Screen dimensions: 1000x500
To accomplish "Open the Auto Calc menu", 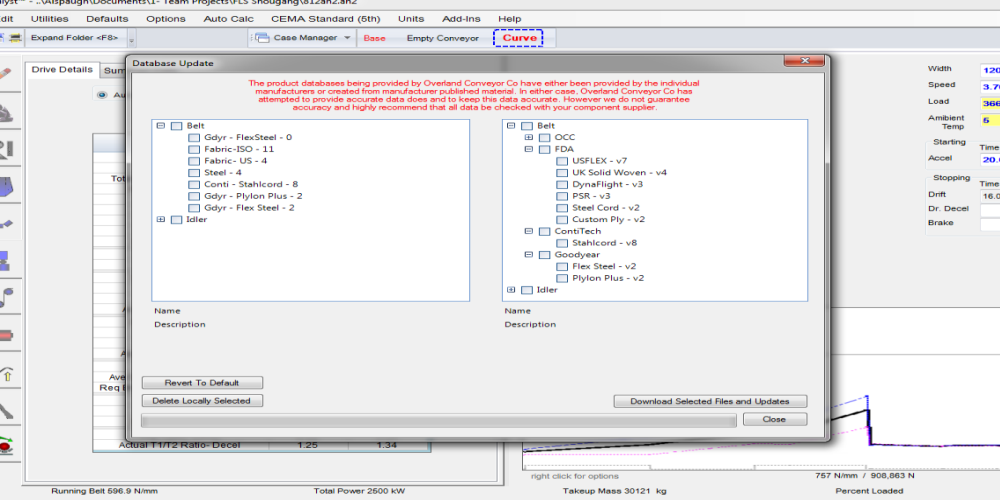I will tap(228, 19).
